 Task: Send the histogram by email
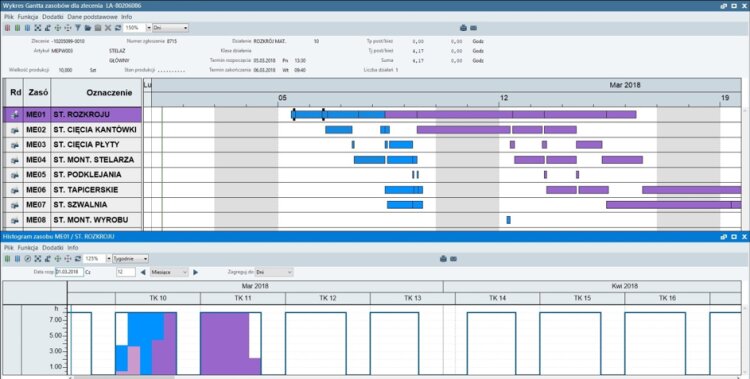coord(453,258)
